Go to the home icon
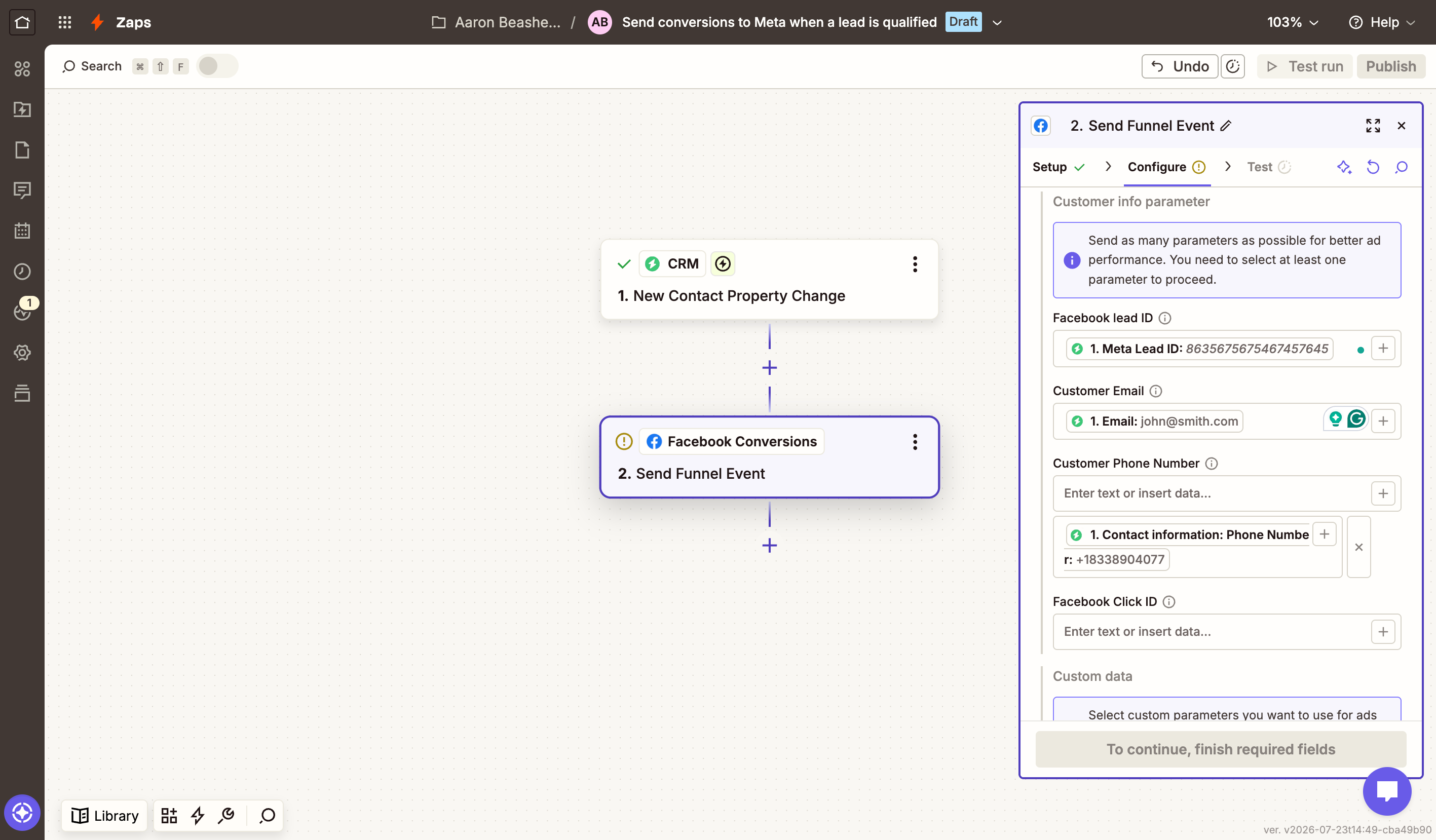The width and height of the screenshot is (1436, 840). (22, 22)
